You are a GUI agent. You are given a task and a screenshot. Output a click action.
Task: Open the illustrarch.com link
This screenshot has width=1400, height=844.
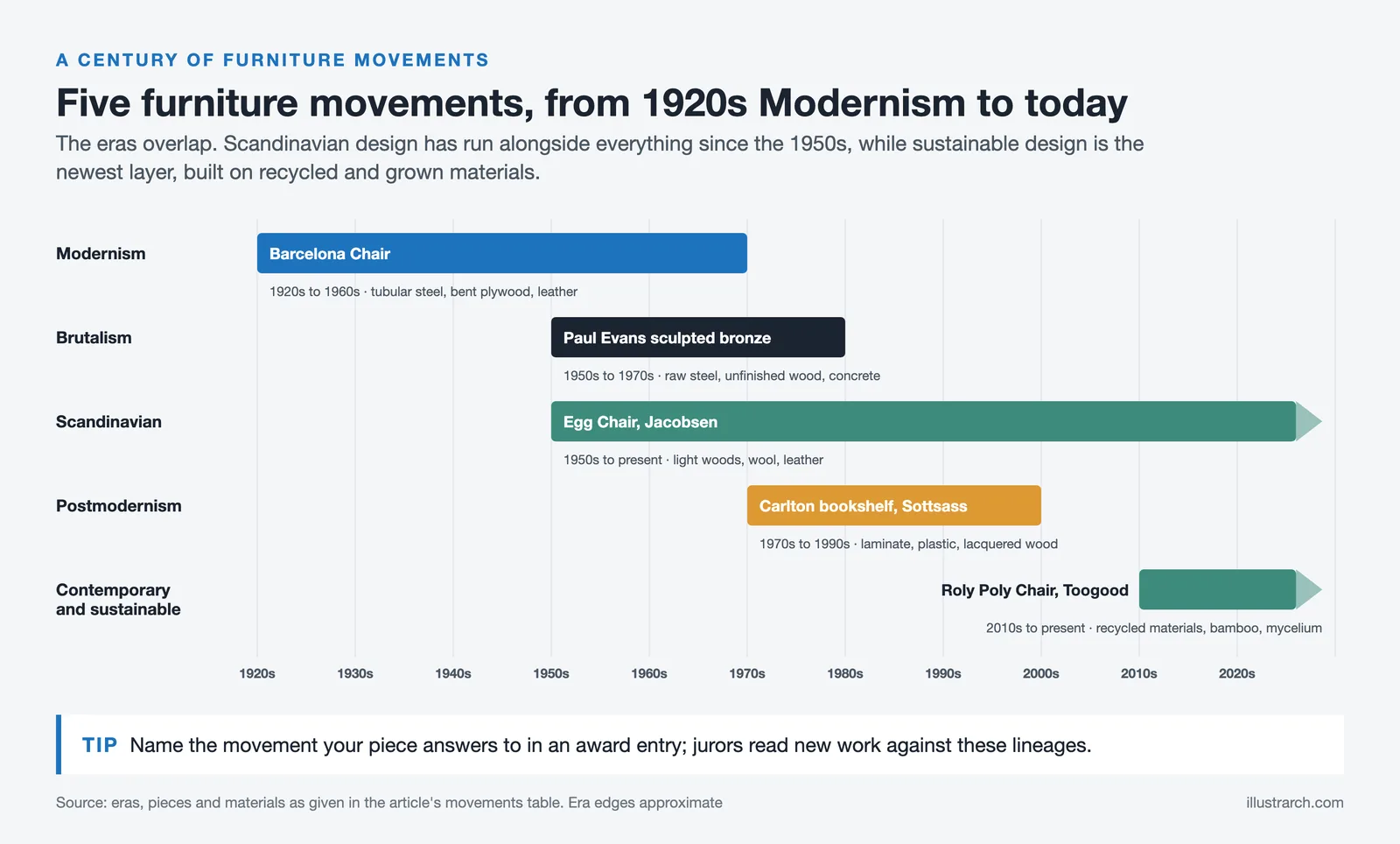(x=1295, y=803)
